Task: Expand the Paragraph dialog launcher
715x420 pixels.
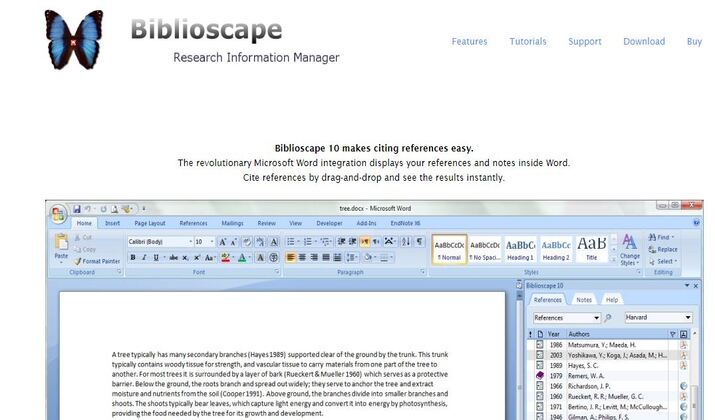Action: click(x=423, y=272)
